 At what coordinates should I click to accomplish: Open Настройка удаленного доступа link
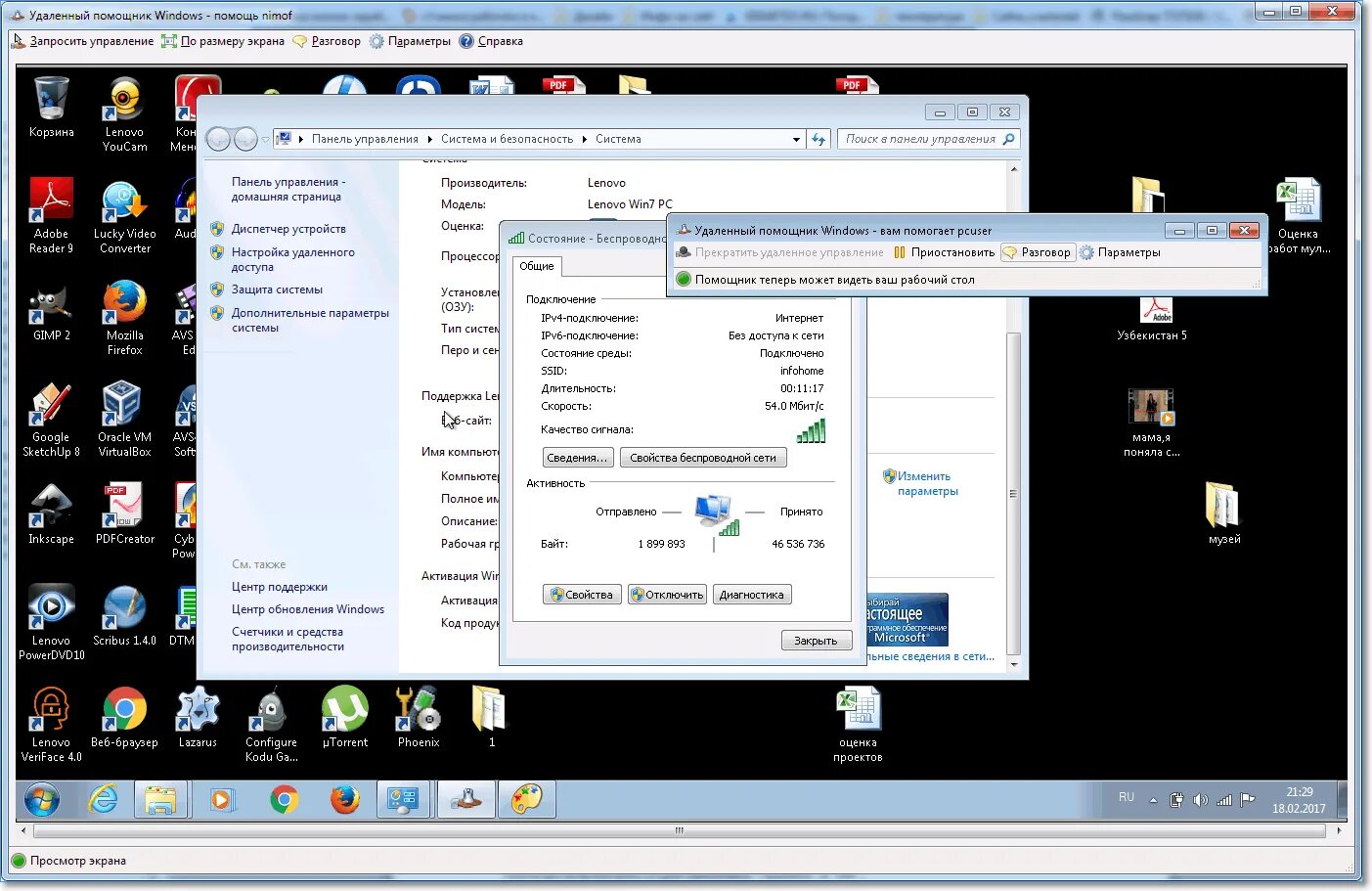click(293, 259)
